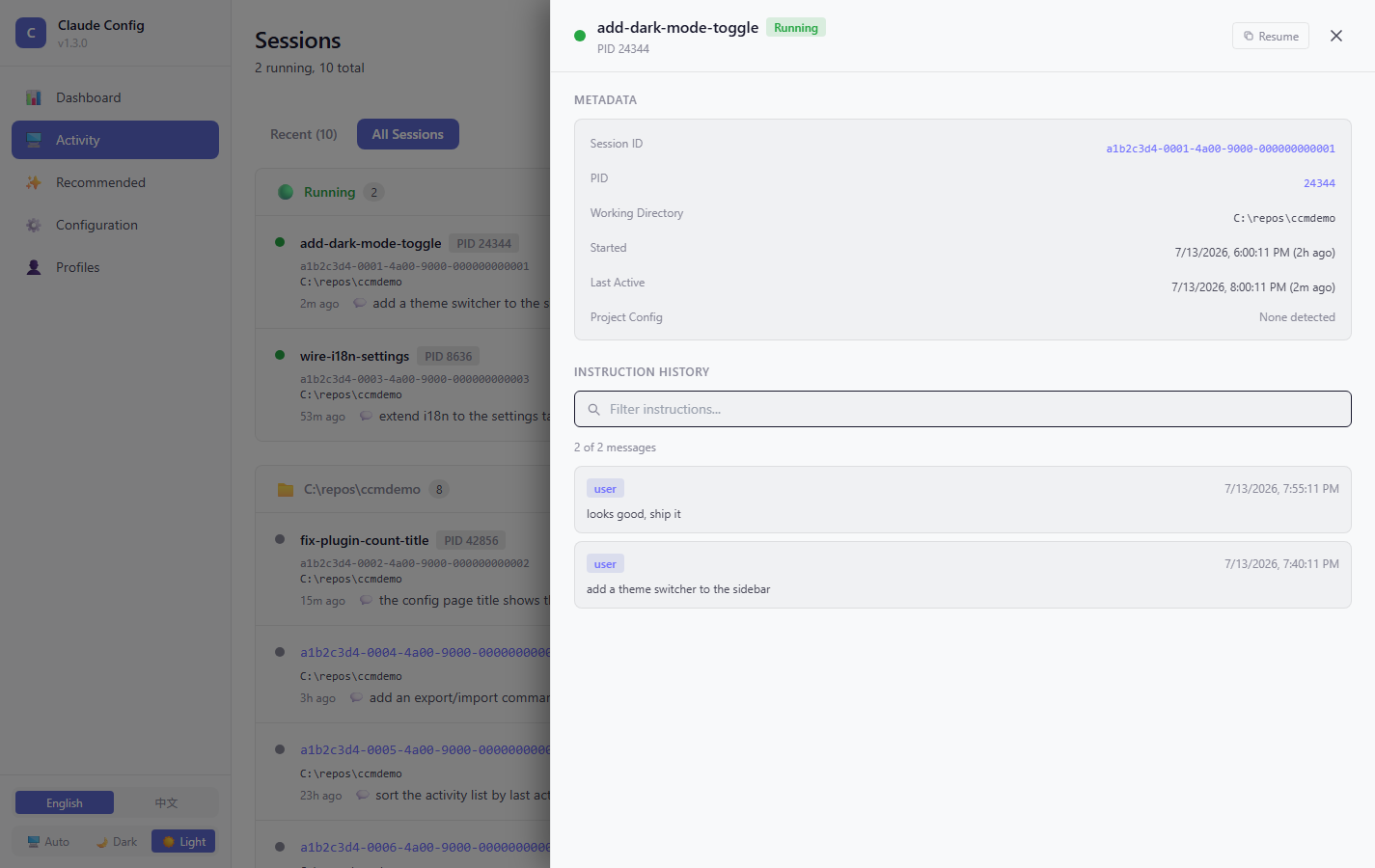Set theme to Dark
The image size is (1375, 868).
pos(117,841)
